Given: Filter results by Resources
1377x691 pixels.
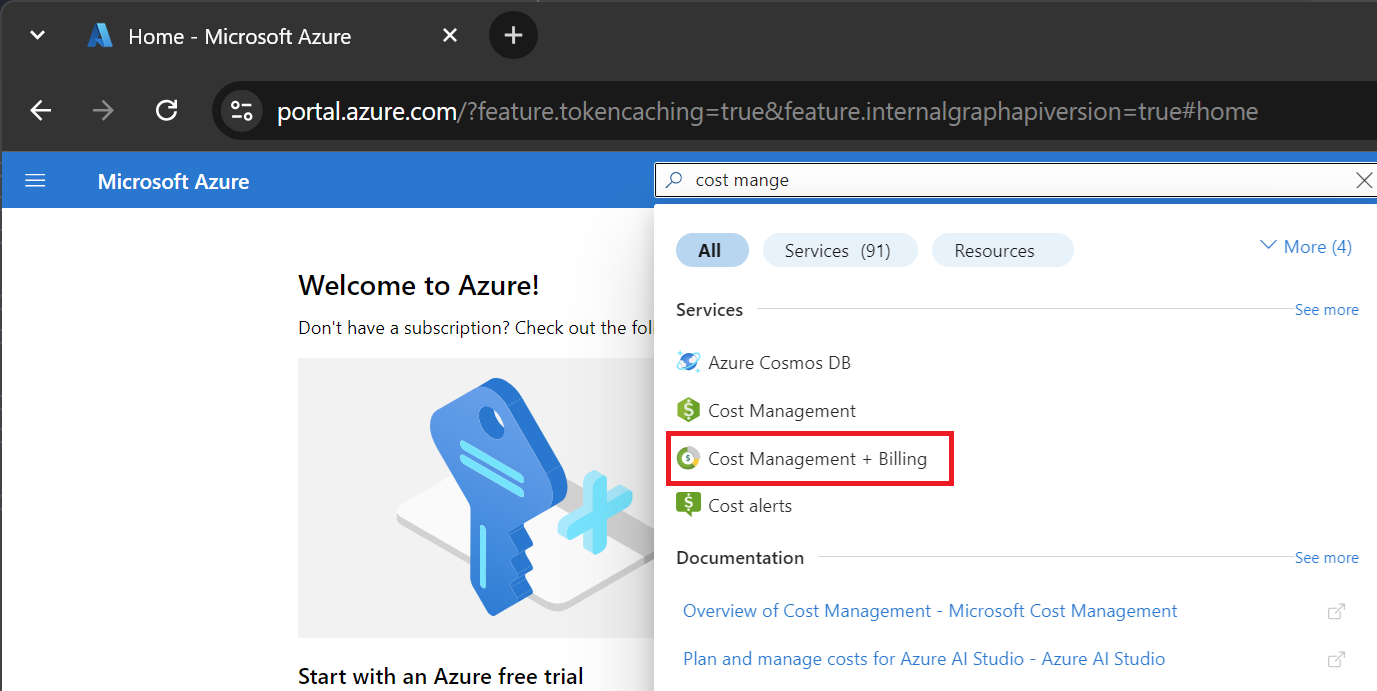Looking at the screenshot, I should click(1001, 251).
